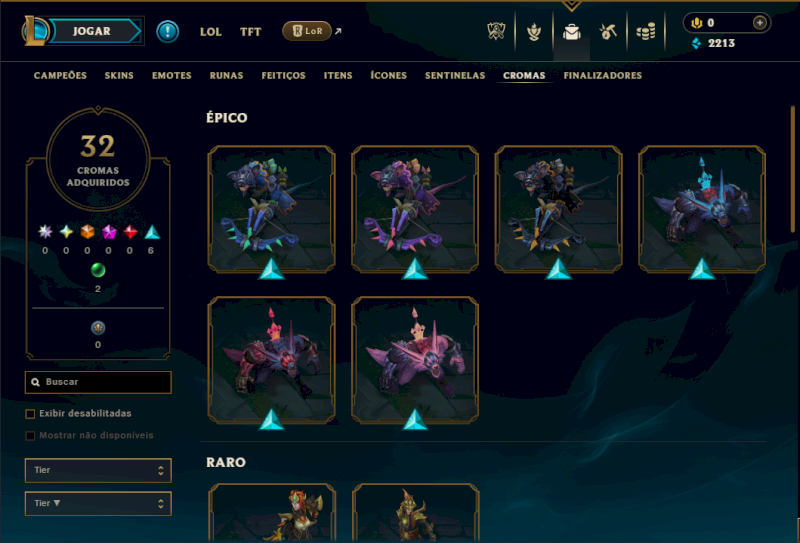Switch to the Sentinelas tab
This screenshot has height=543, width=800.
455,76
